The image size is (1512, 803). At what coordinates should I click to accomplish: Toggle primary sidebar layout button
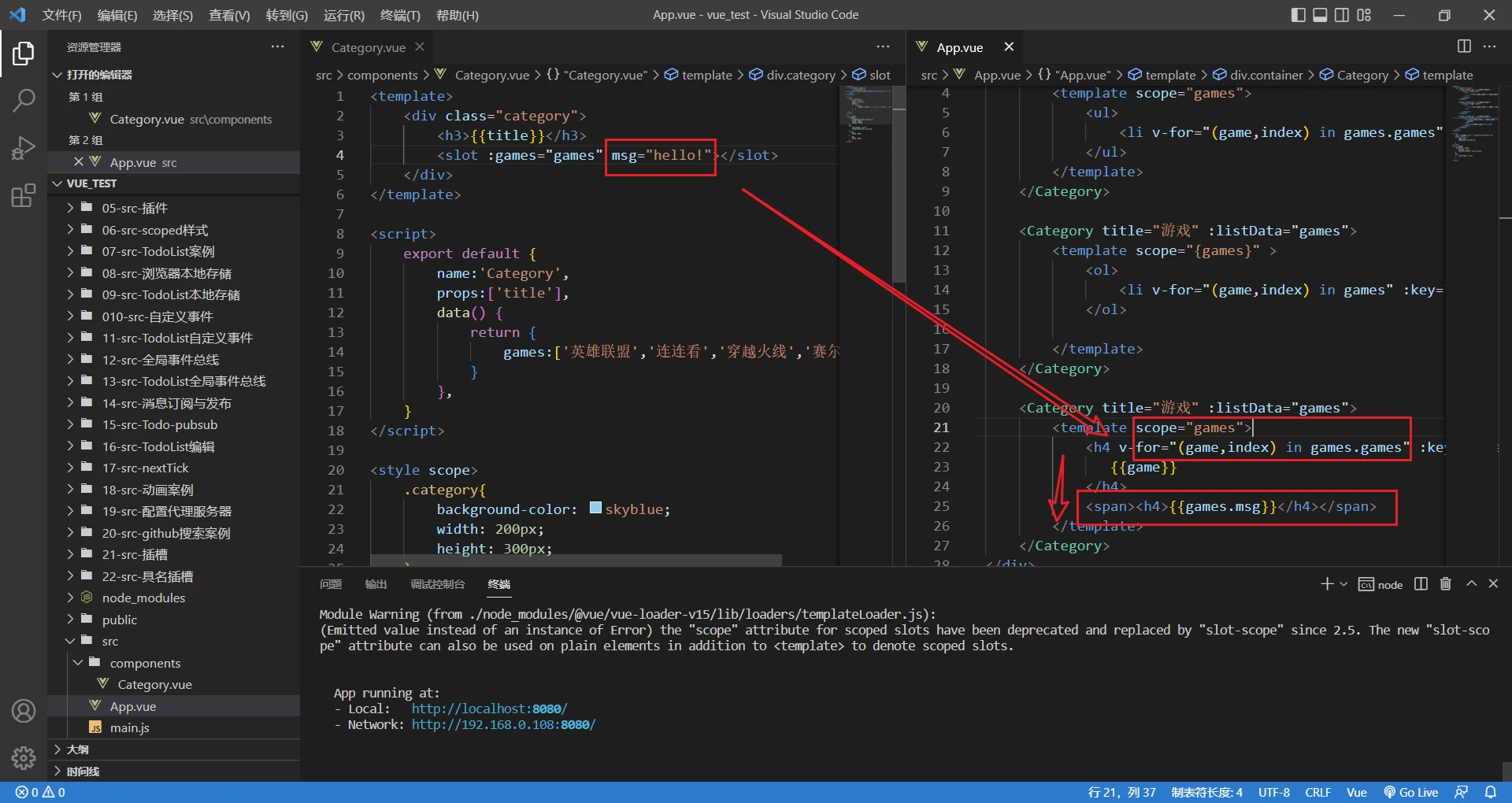click(1298, 15)
